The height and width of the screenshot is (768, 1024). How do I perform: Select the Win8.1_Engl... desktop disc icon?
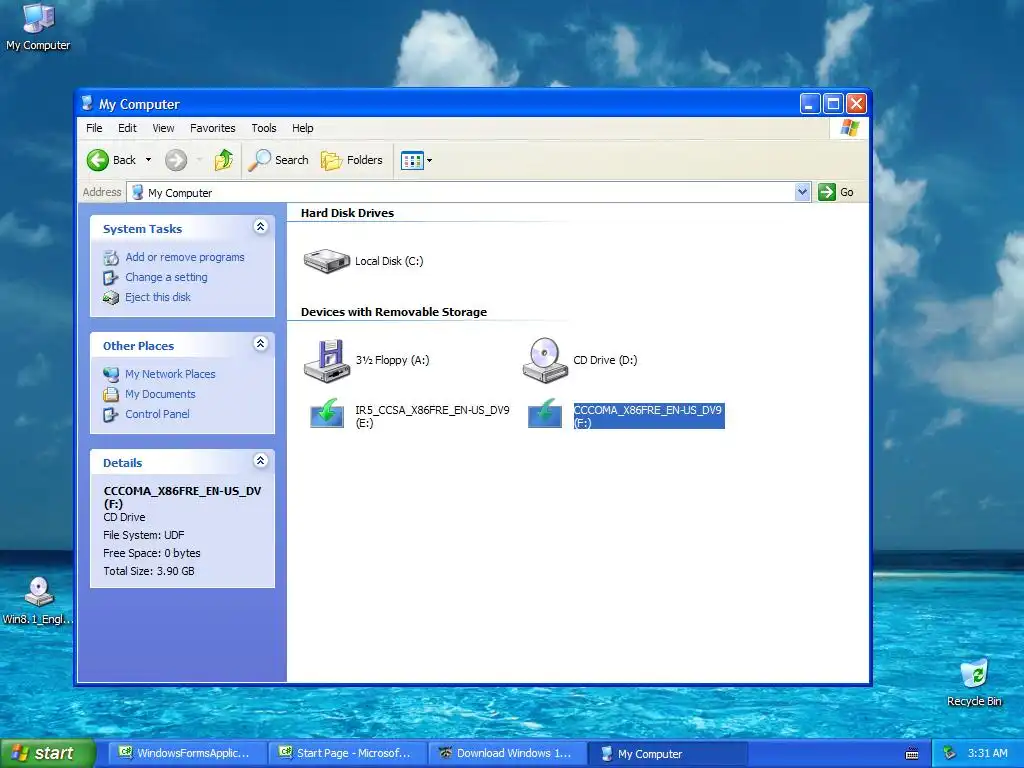(38, 601)
